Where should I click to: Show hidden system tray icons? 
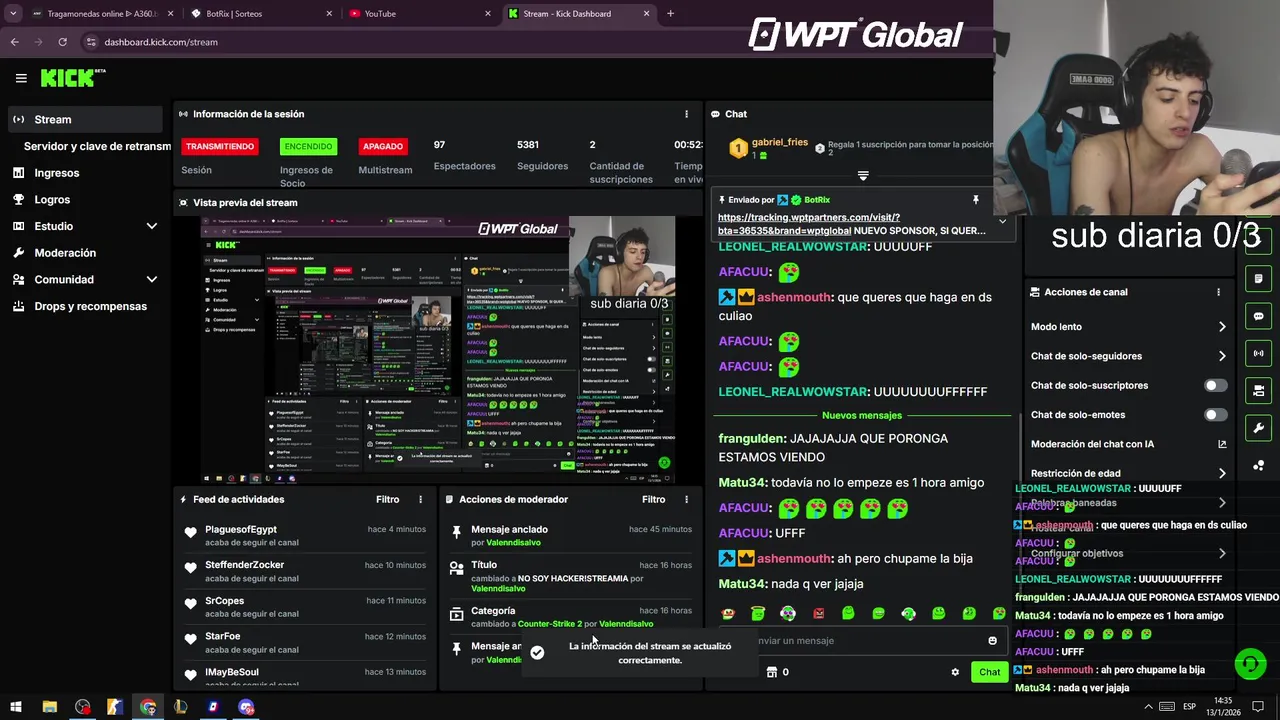pyautogui.click(x=1148, y=707)
